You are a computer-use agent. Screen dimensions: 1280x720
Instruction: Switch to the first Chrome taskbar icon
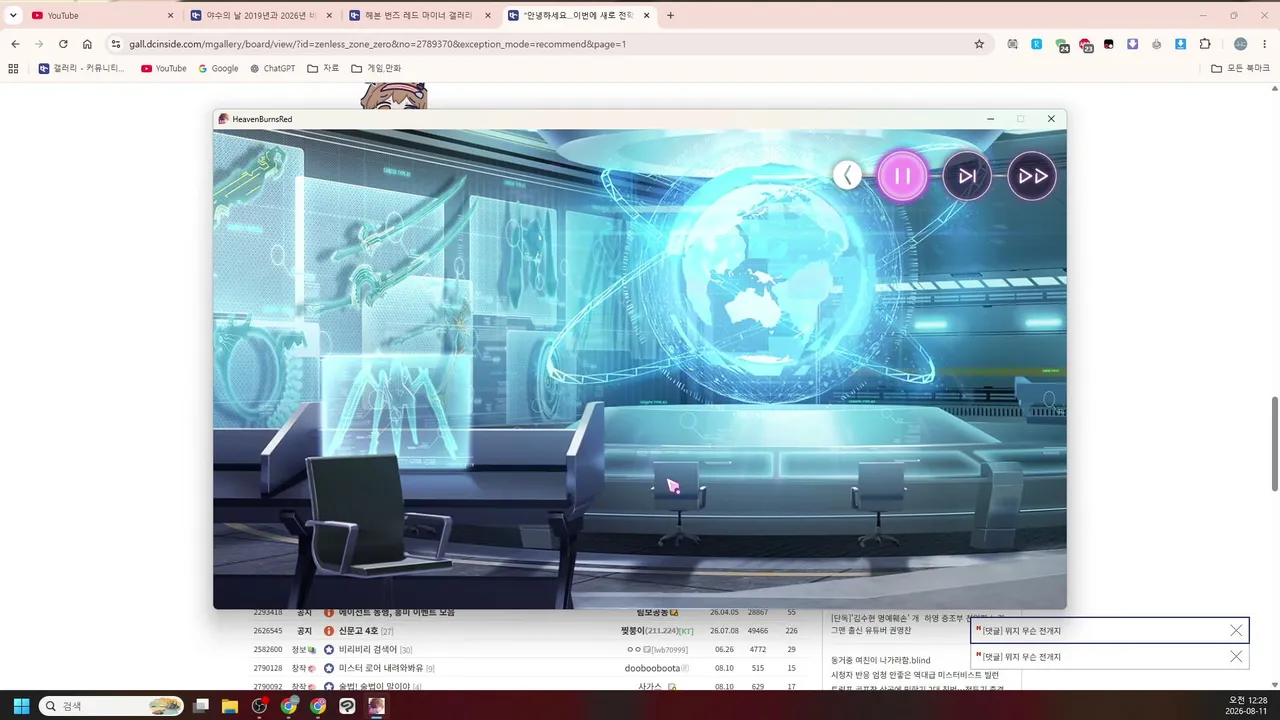pos(289,706)
